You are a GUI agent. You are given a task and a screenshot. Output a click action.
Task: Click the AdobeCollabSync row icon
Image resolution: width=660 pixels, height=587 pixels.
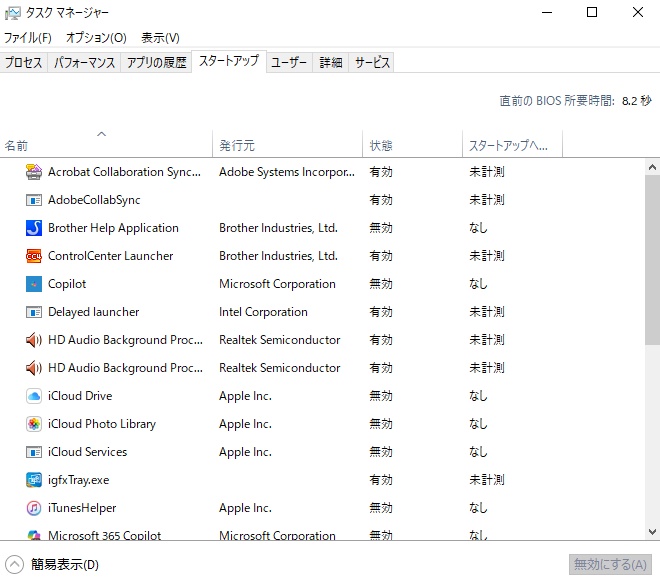34,200
